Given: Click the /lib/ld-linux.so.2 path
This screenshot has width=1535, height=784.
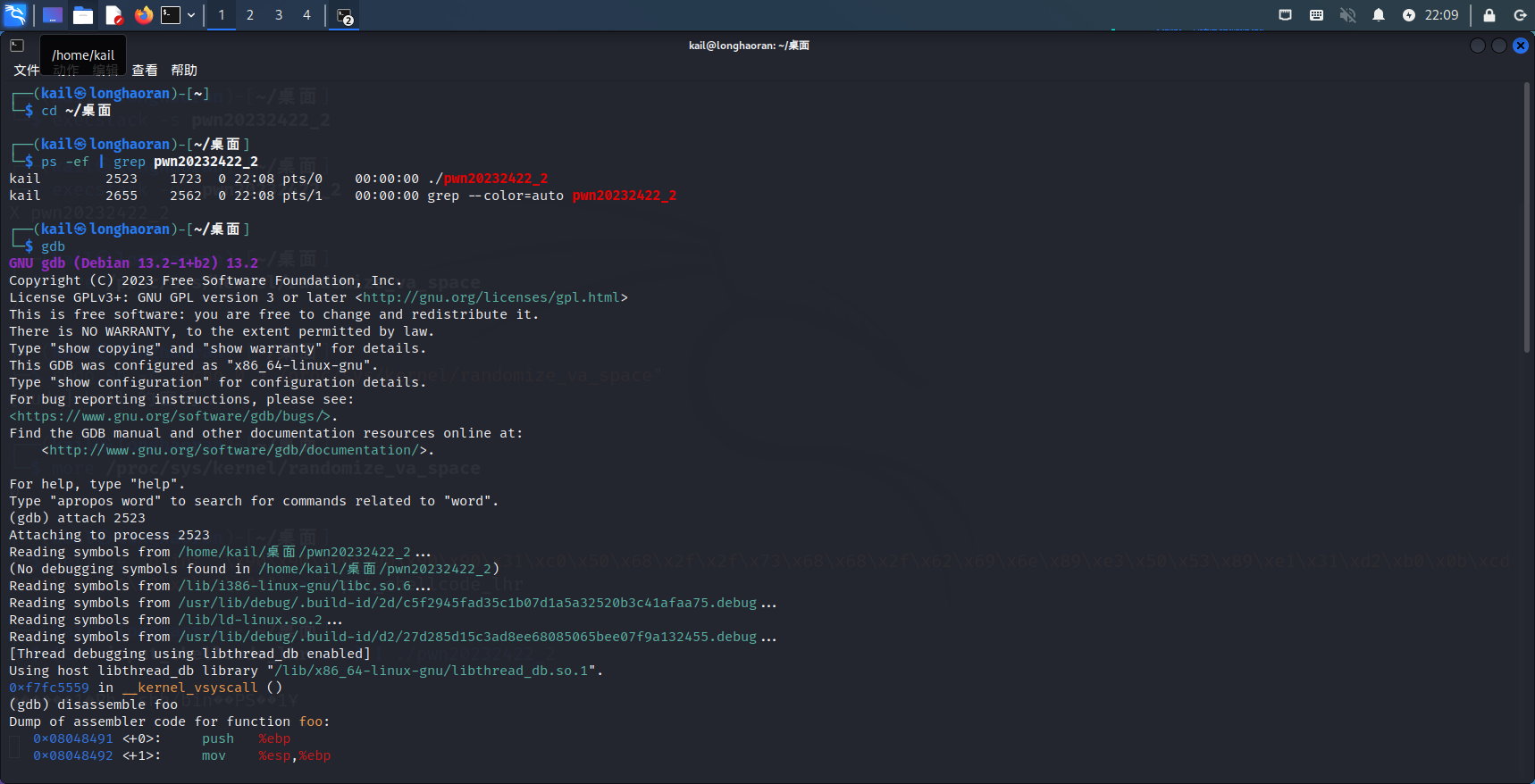Looking at the screenshot, I should click(250, 620).
